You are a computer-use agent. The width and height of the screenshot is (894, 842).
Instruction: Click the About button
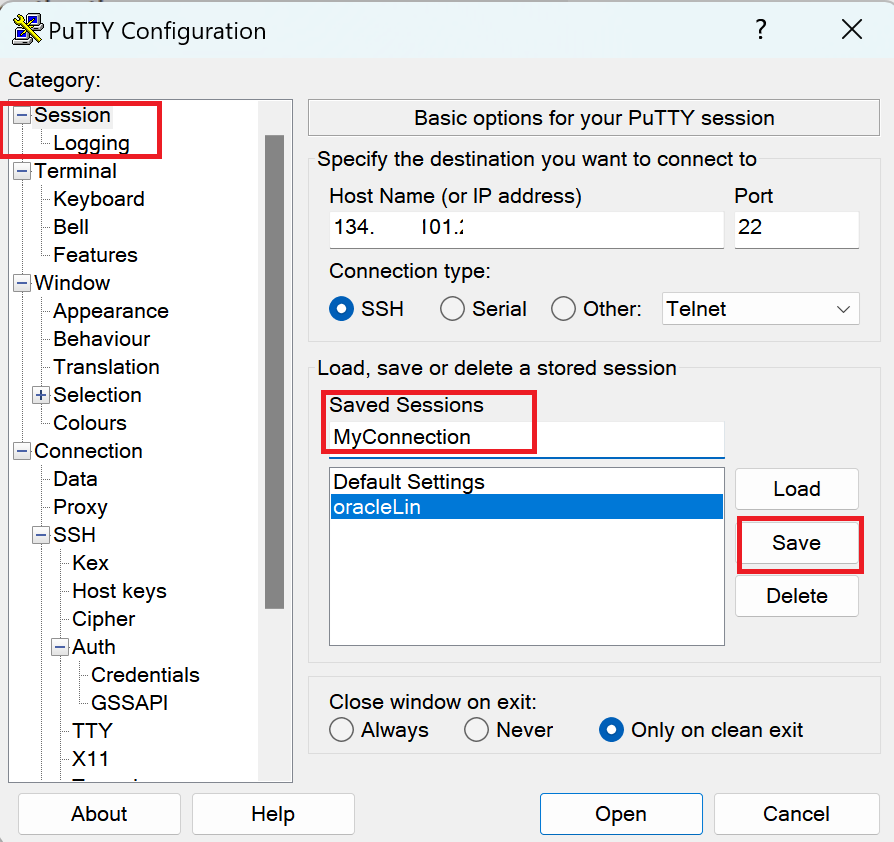[99, 813]
